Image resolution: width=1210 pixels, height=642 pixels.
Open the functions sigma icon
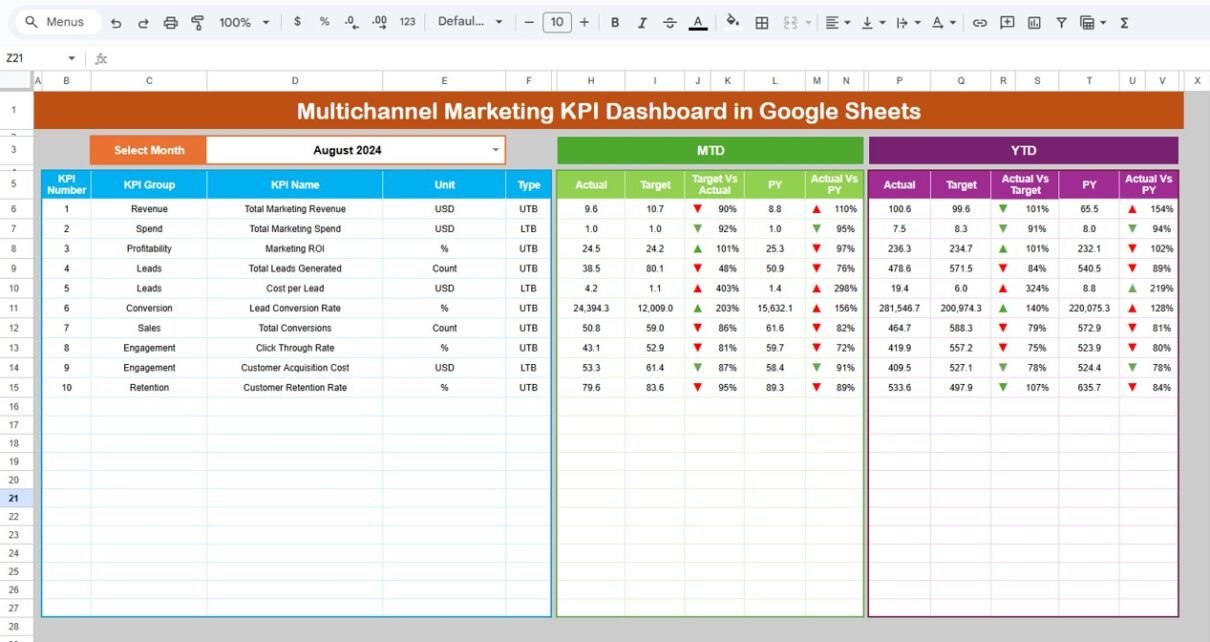[1124, 22]
